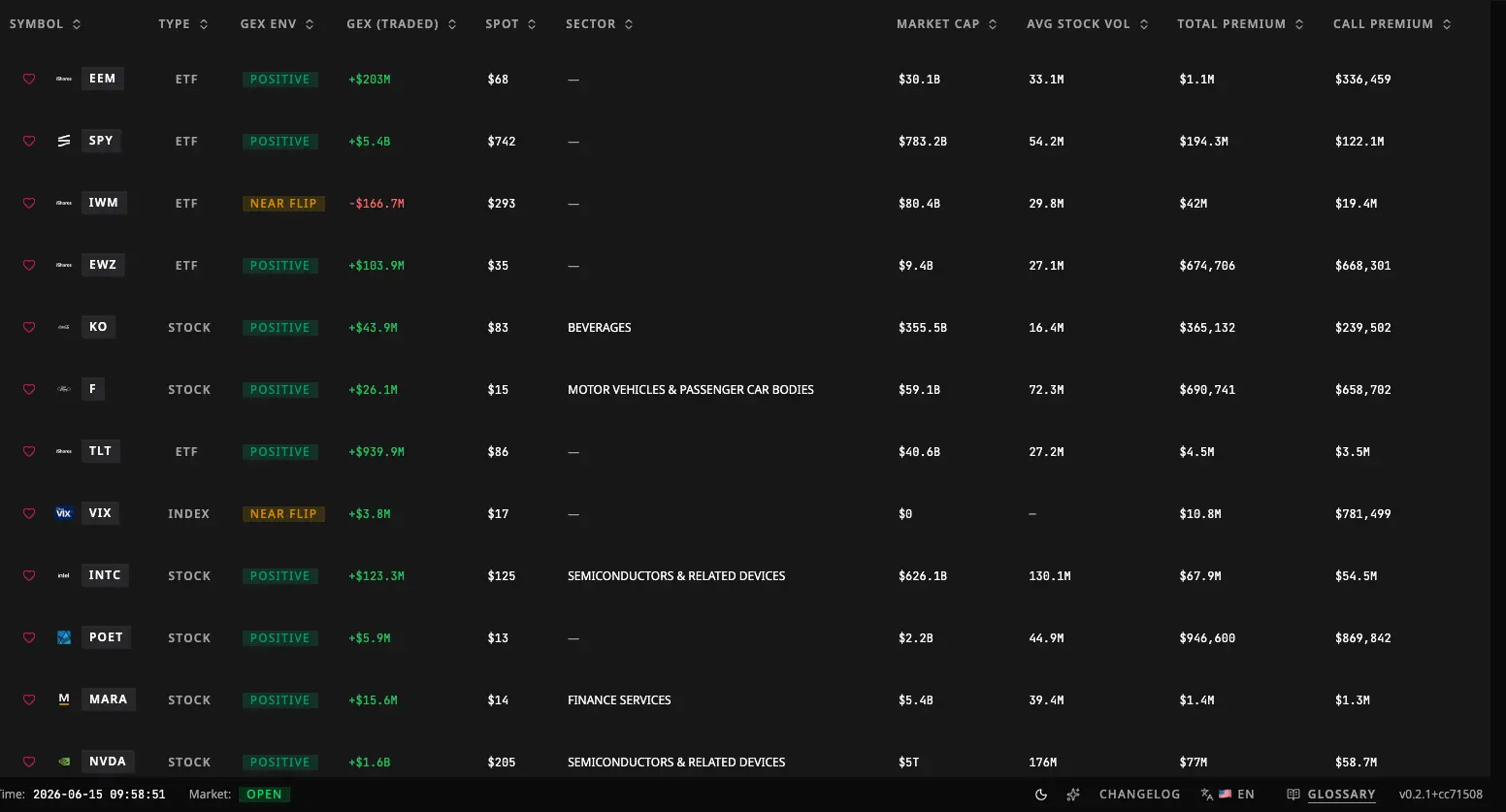The height and width of the screenshot is (812, 1506).
Task: Click the translate language icon
Action: click(1207, 795)
